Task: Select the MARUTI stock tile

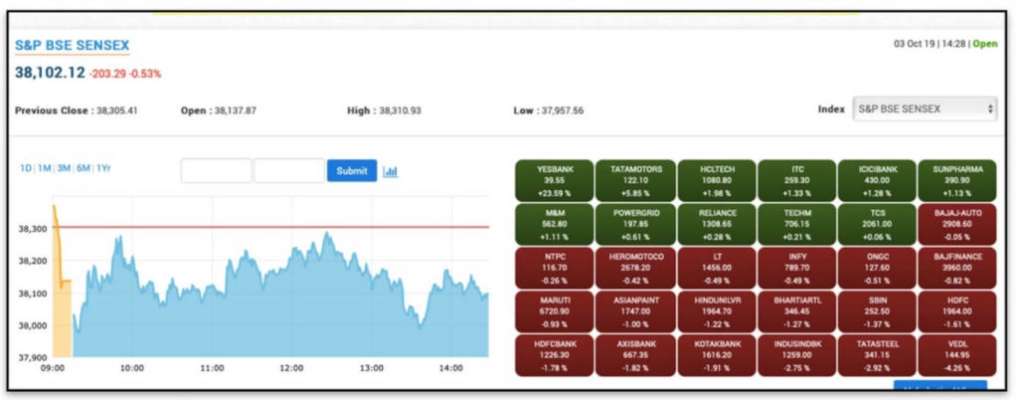Action: (555, 312)
